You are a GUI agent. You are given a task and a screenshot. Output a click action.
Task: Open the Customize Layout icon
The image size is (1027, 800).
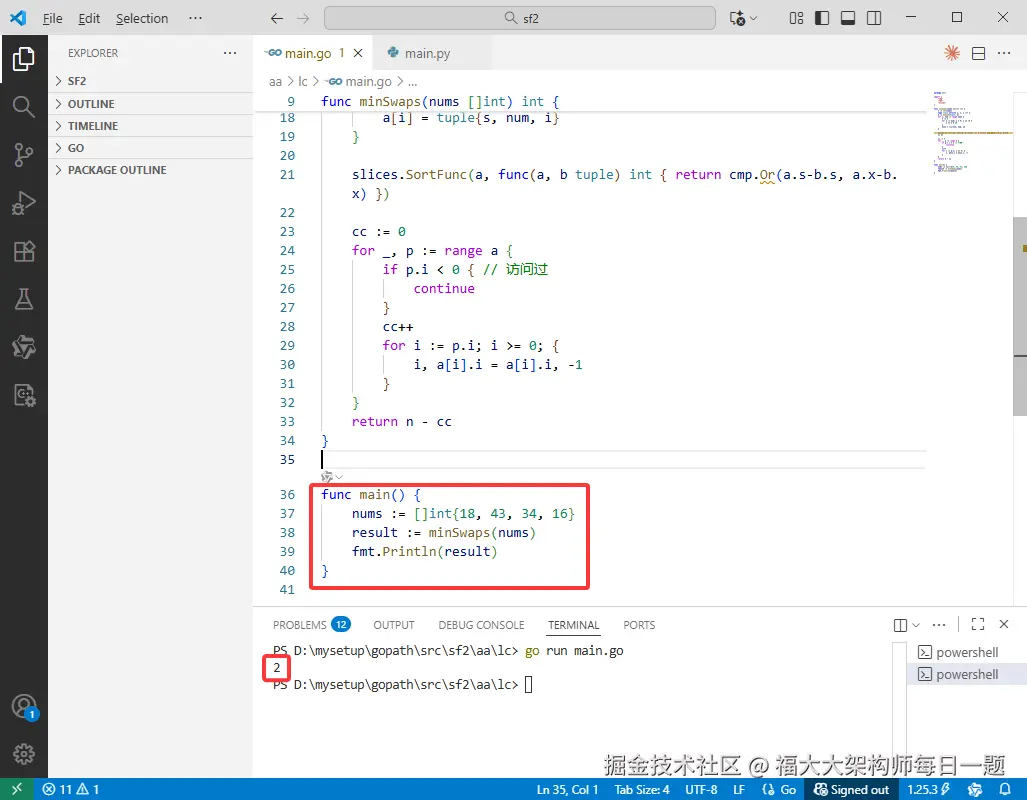coord(796,18)
